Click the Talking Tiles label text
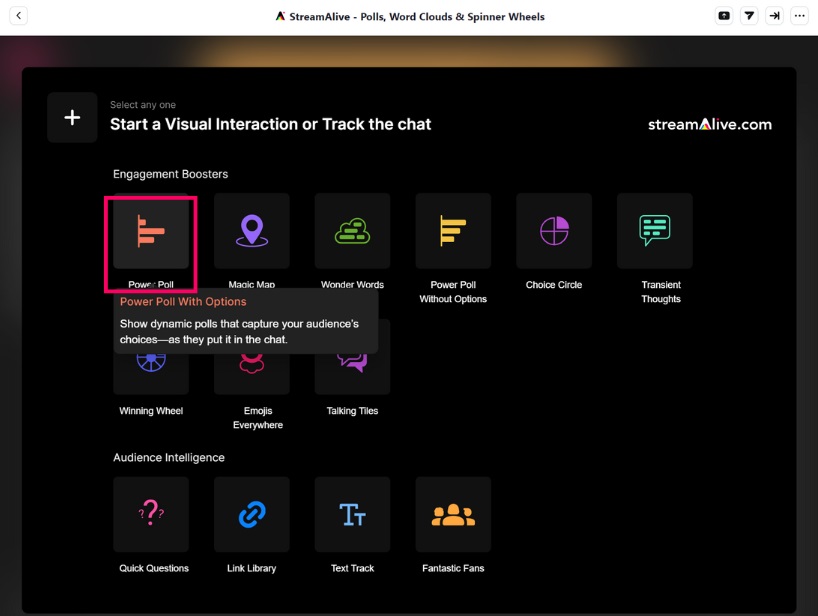The height and width of the screenshot is (616, 818). (x=352, y=411)
